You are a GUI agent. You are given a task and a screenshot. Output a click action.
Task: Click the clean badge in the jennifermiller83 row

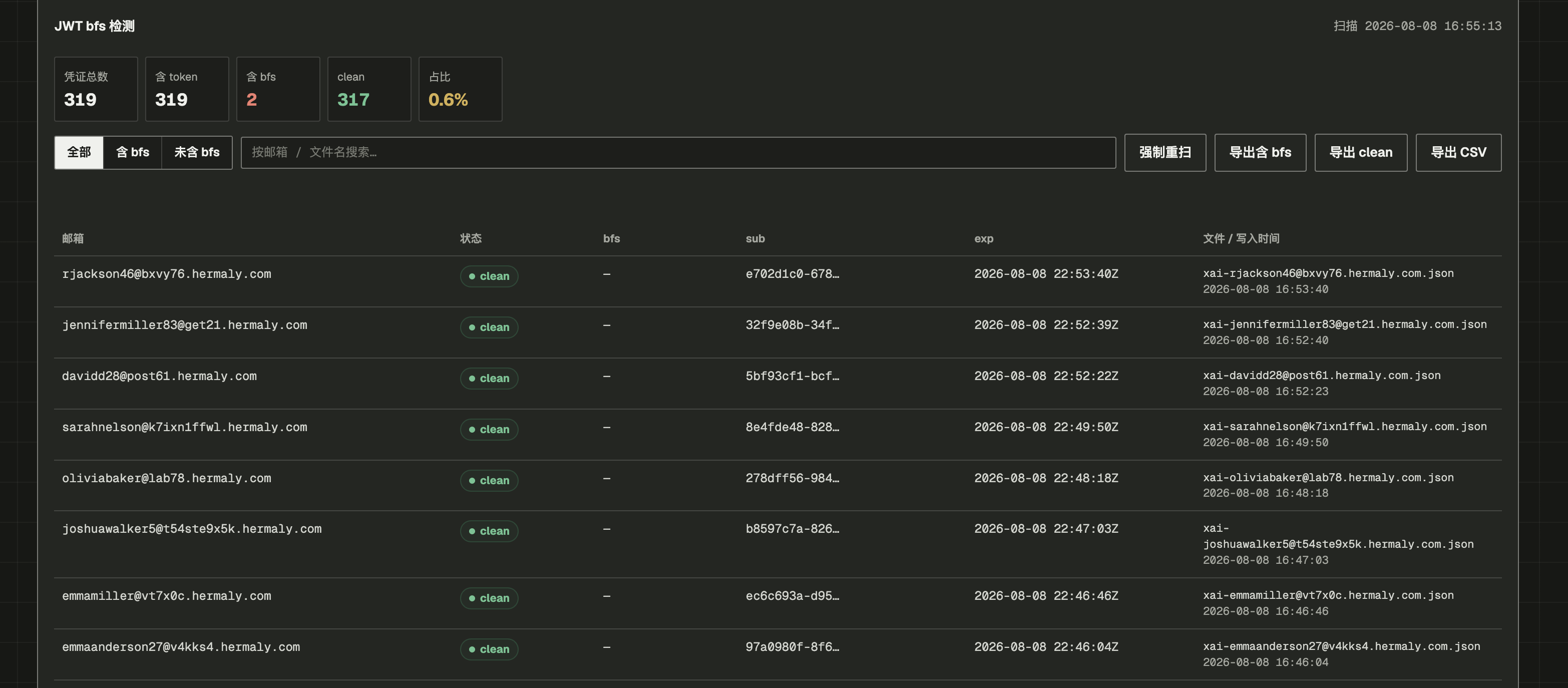pos(489,327)
